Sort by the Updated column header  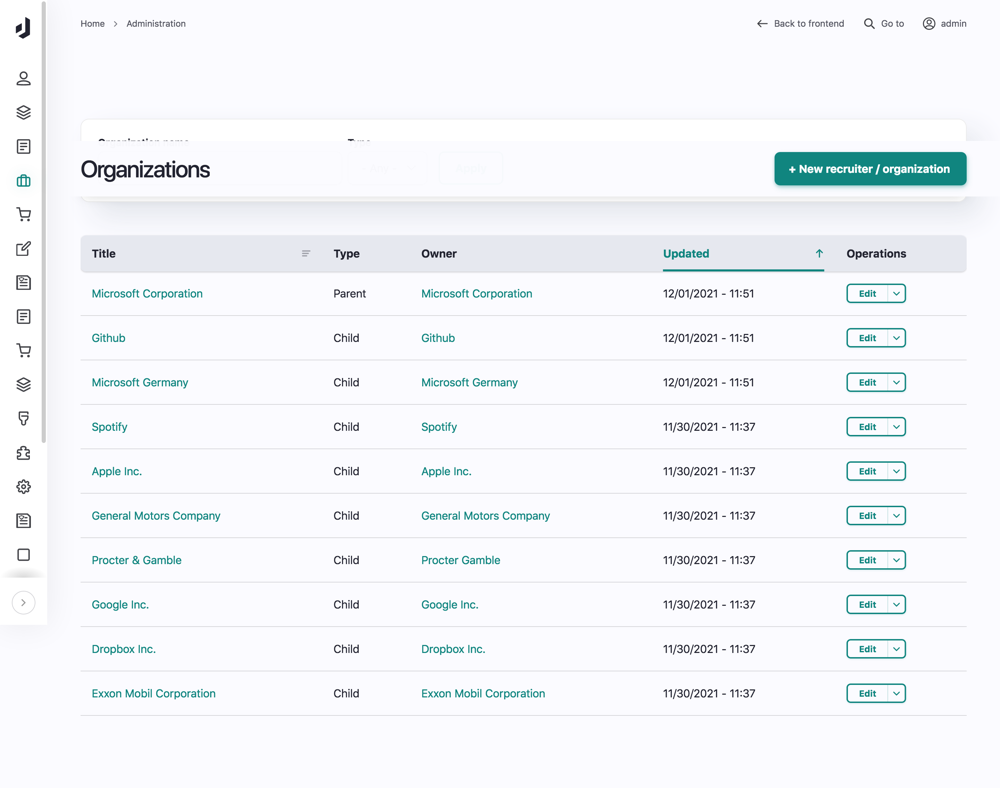(x=686, y=254)
